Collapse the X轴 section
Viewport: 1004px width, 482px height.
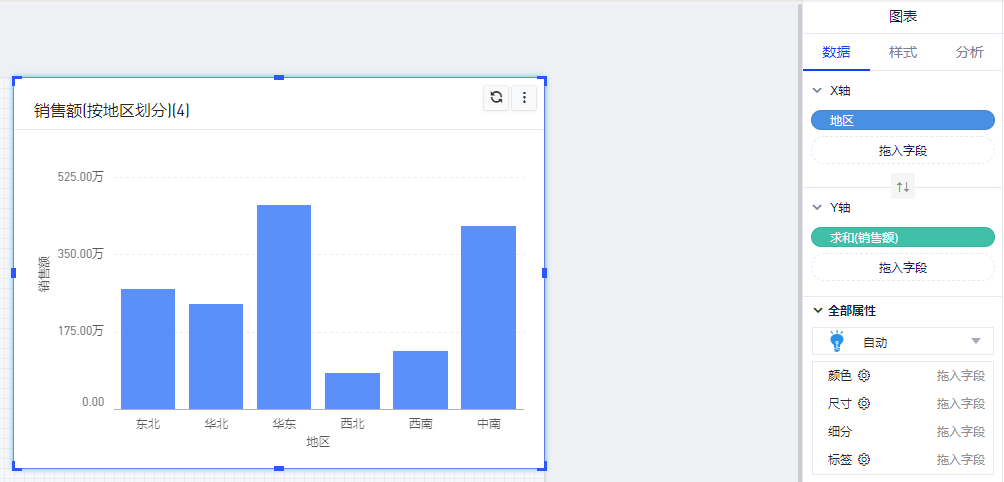pyautogui.click(x=817, y=91)
